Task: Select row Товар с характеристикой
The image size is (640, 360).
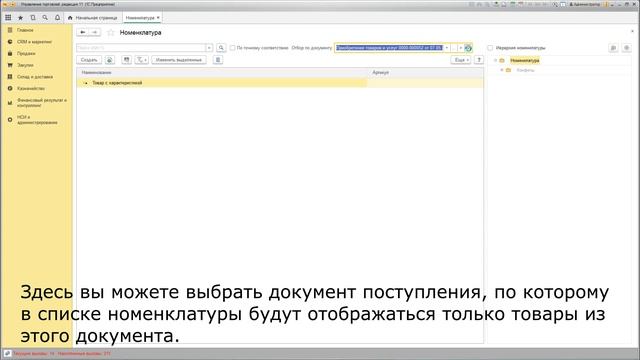Action: coord(280,83)
